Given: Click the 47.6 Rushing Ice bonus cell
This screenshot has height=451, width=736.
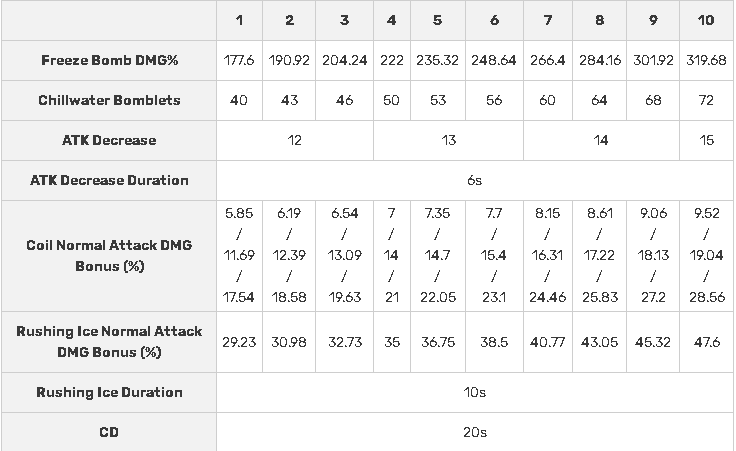Looking at the screenshot, I should tap(707, 341).
